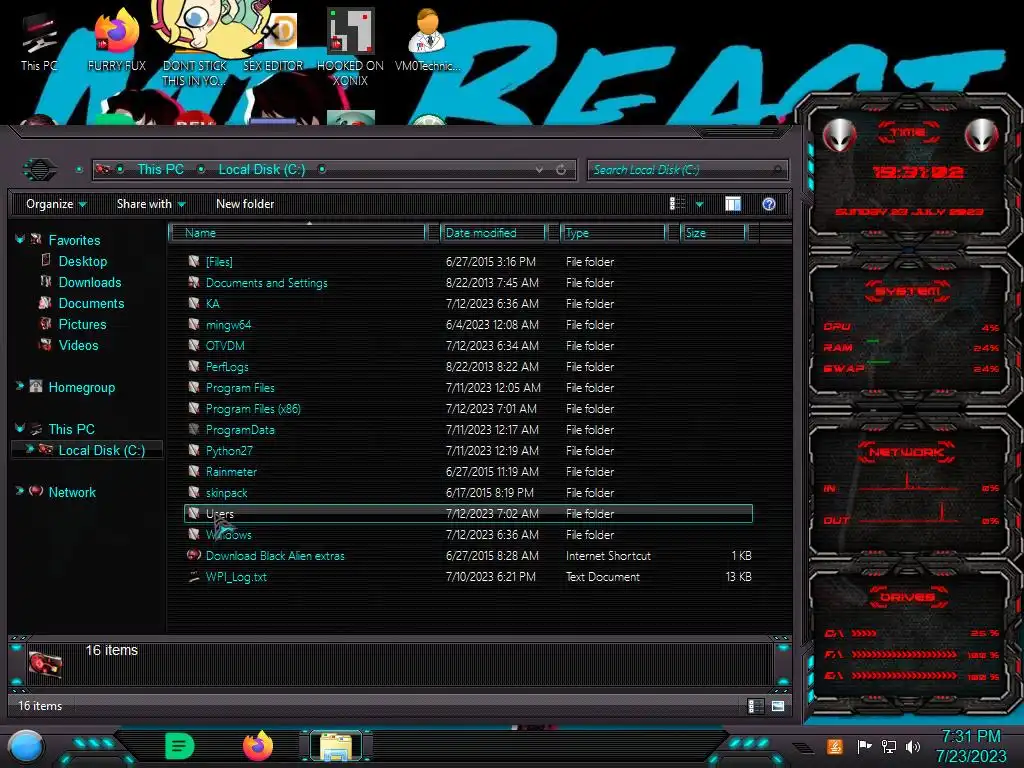1024x768 pixels.
Task: Open the Share with dropdown
Action: [151, 204]
